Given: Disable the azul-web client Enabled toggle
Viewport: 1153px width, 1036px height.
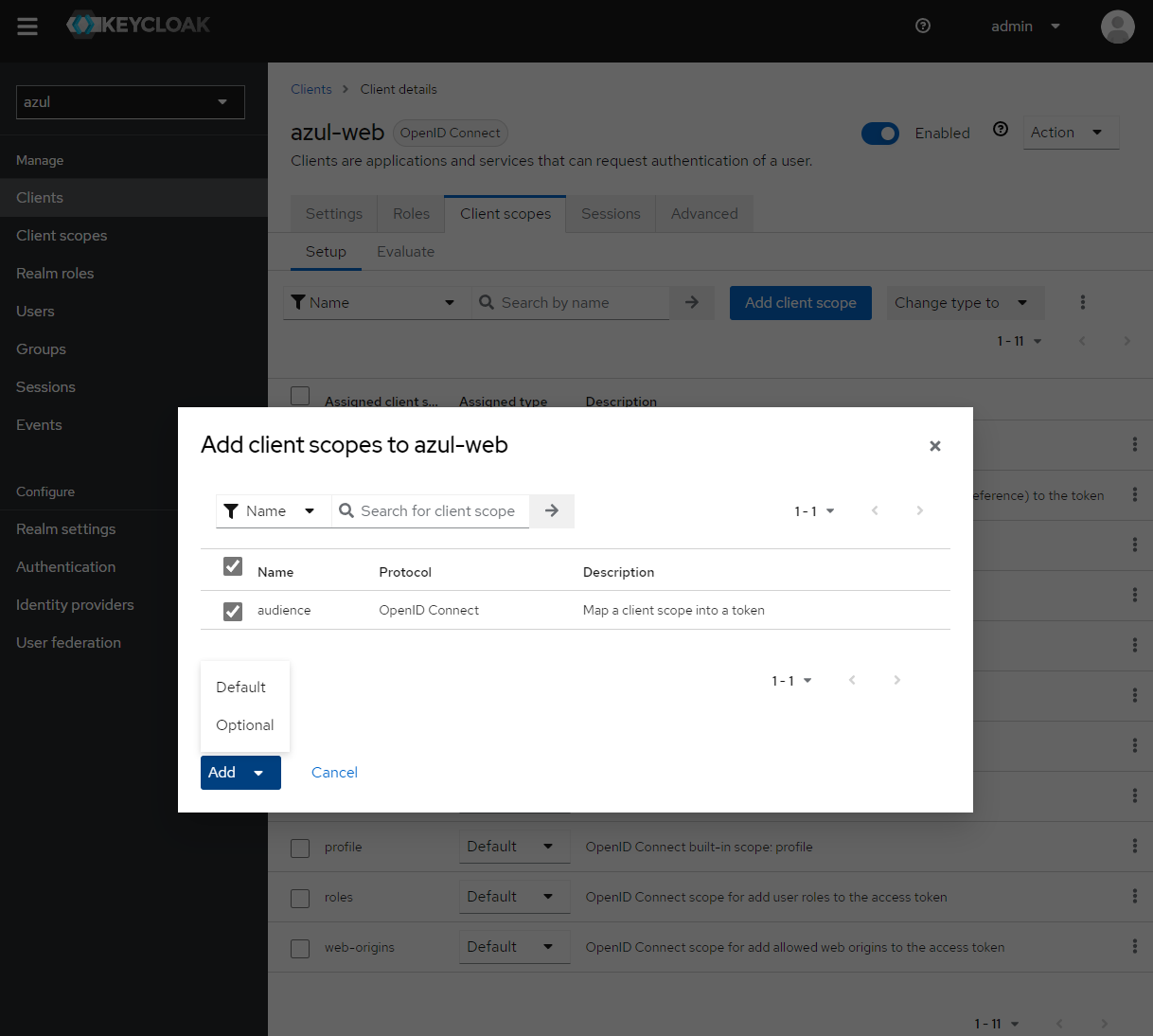Looking at the screenshot, I should click(x=880, y=134).
